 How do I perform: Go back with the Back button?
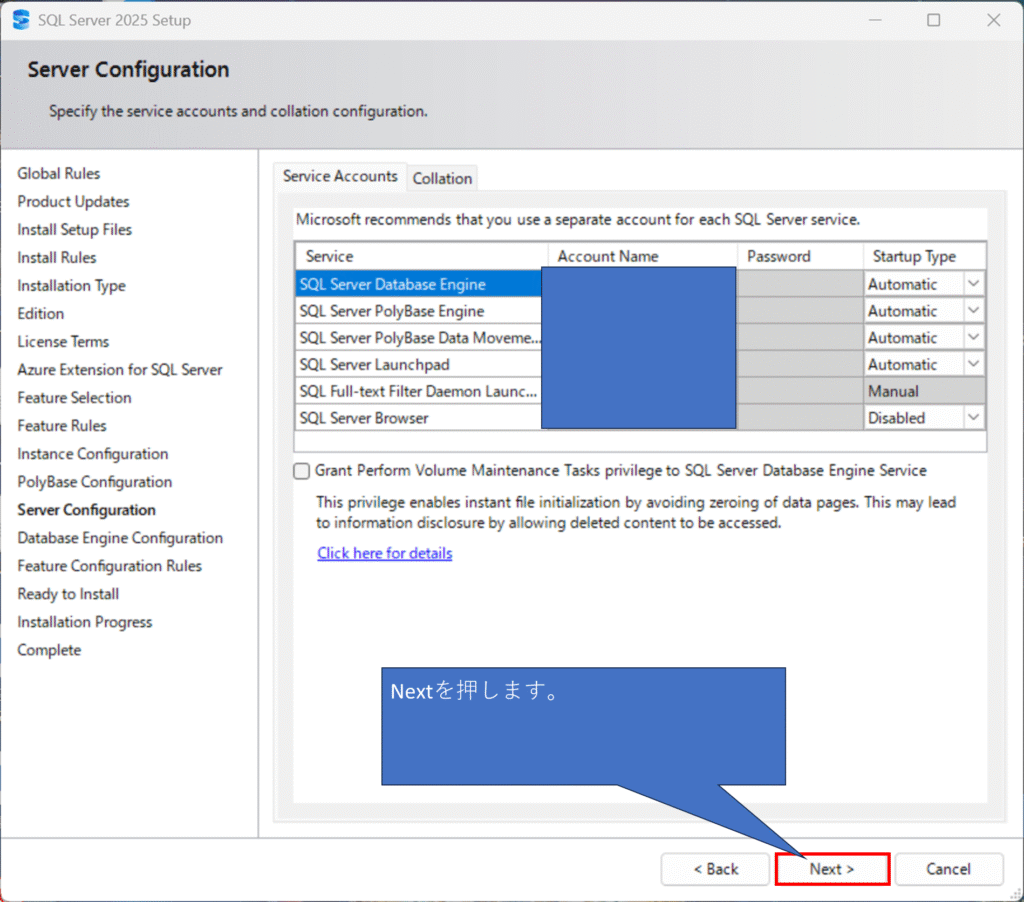tap(715, 869)
